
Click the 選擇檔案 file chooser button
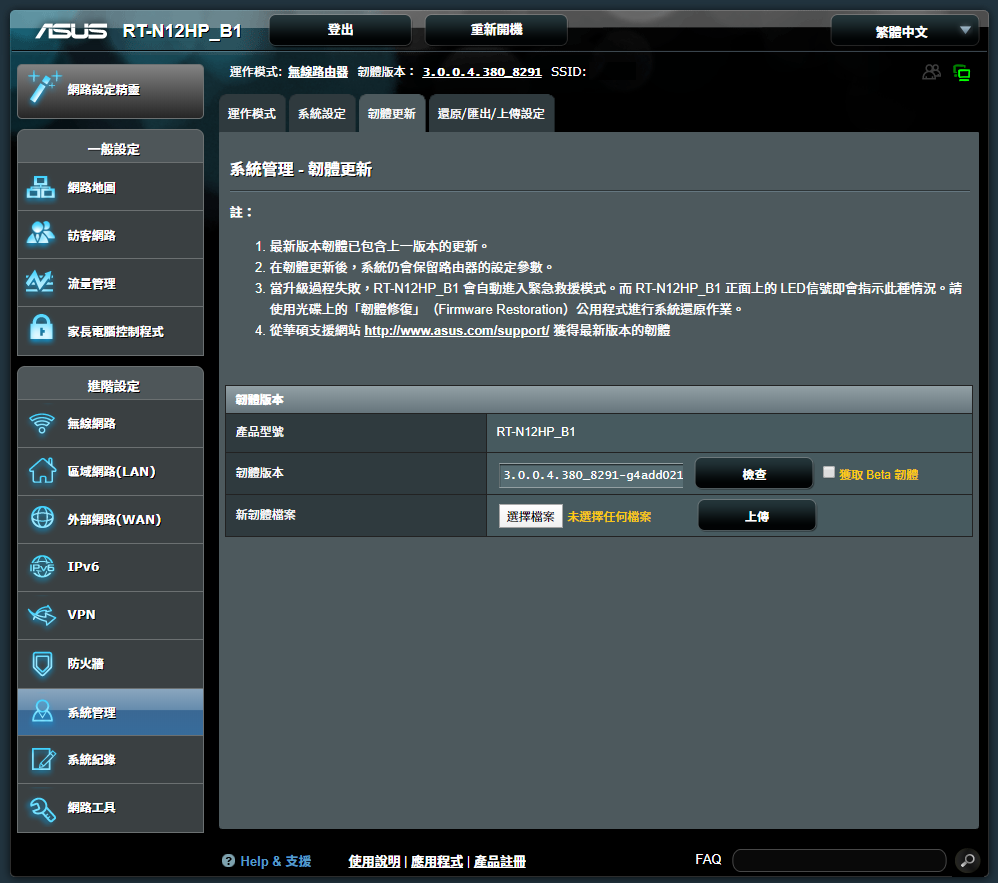[x=531, y=516]
